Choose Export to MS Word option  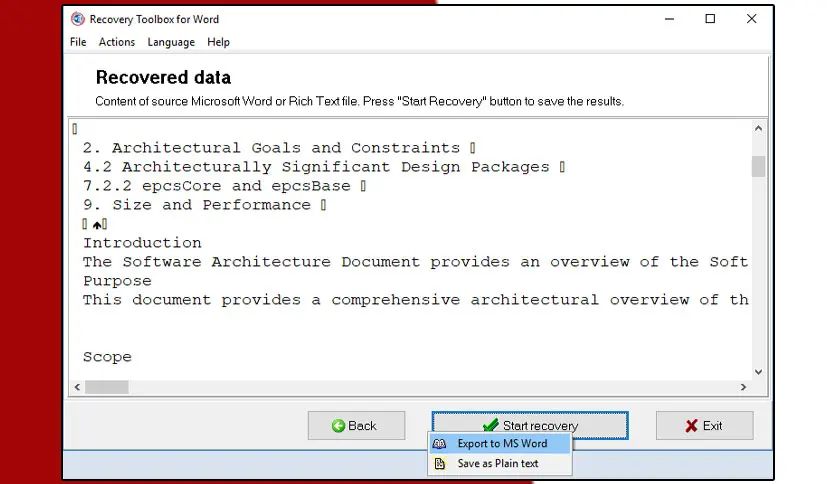coord(500,443)
